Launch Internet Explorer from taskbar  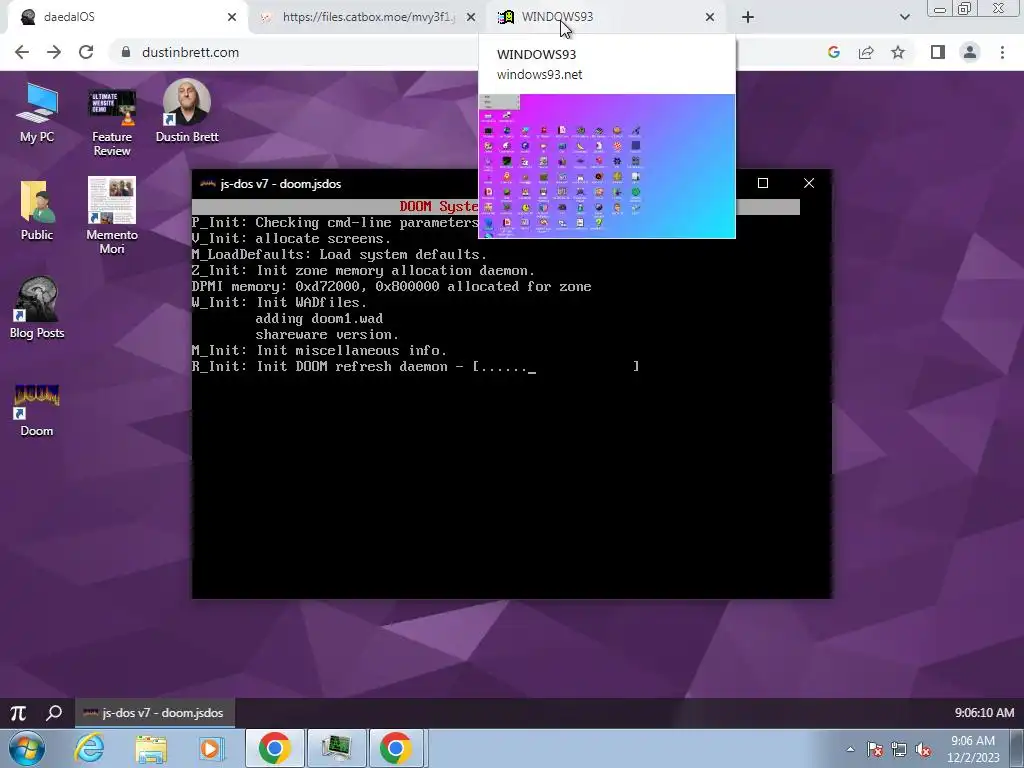[89, 748]
